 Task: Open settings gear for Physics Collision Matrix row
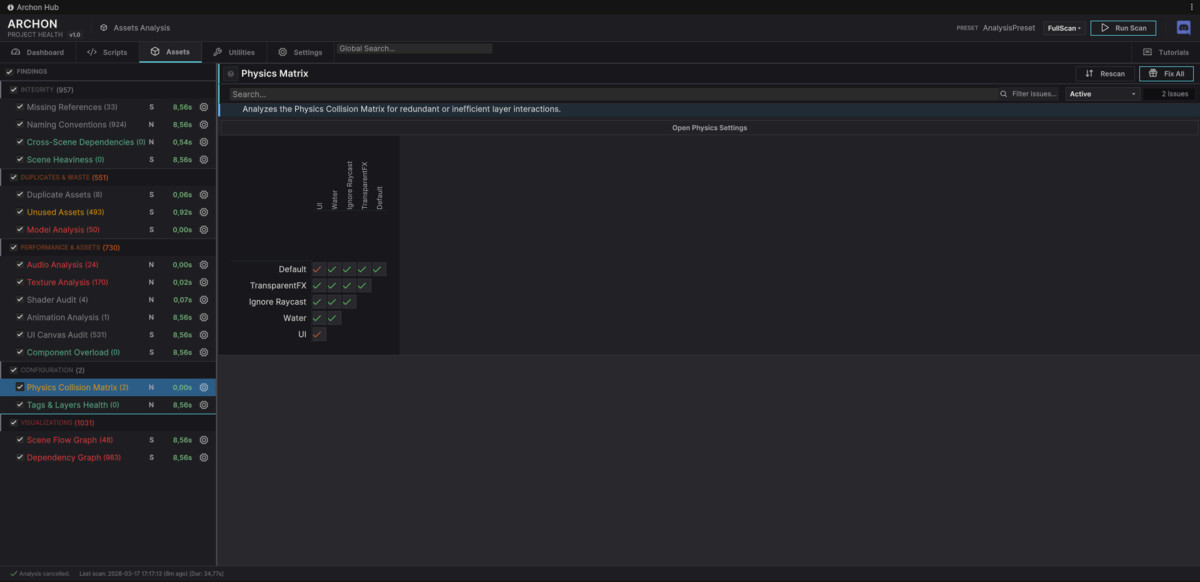click(203, 387)
